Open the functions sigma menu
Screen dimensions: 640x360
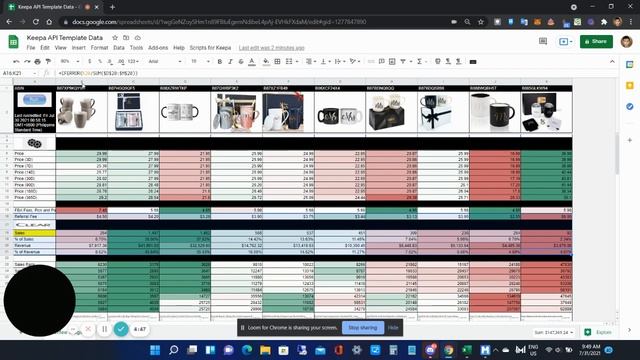coord(419,62)
